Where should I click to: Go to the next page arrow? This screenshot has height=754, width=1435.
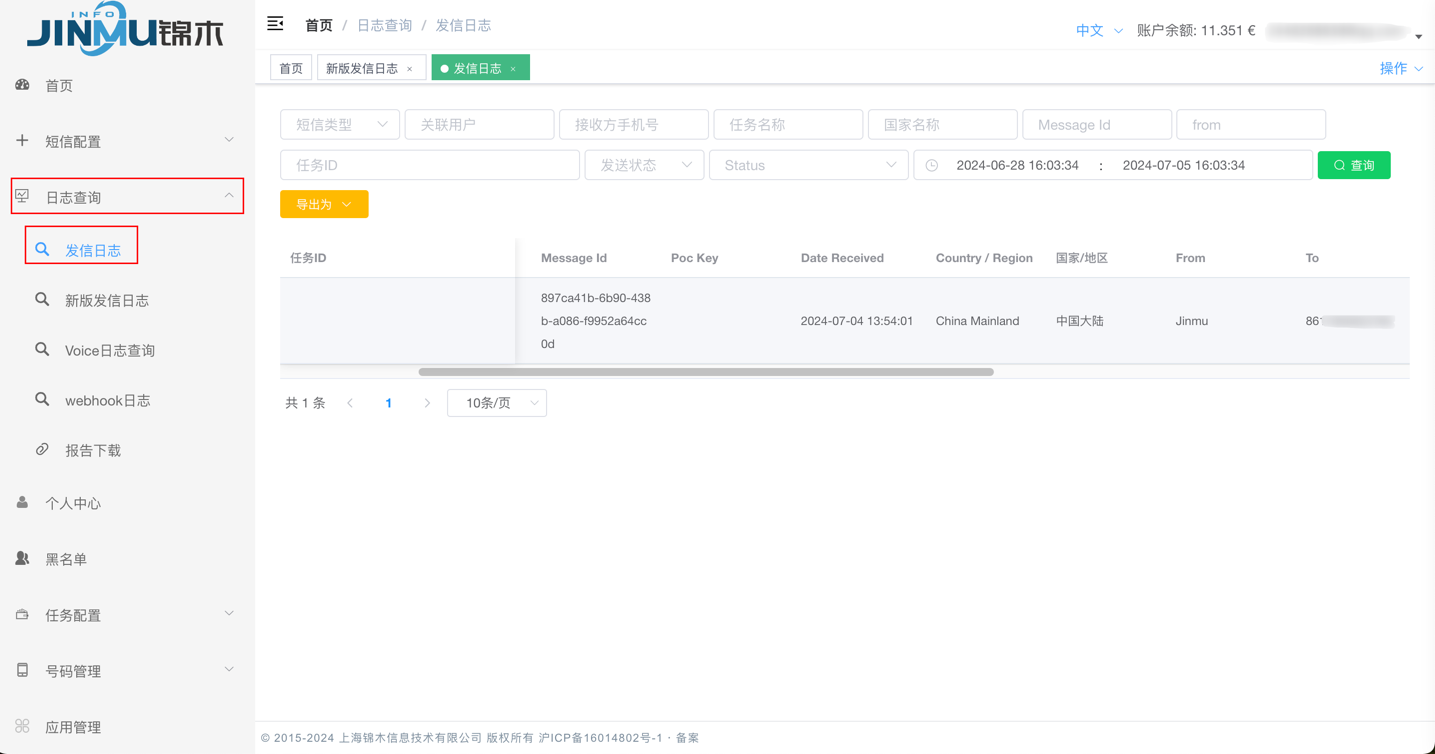click(427, 403)
